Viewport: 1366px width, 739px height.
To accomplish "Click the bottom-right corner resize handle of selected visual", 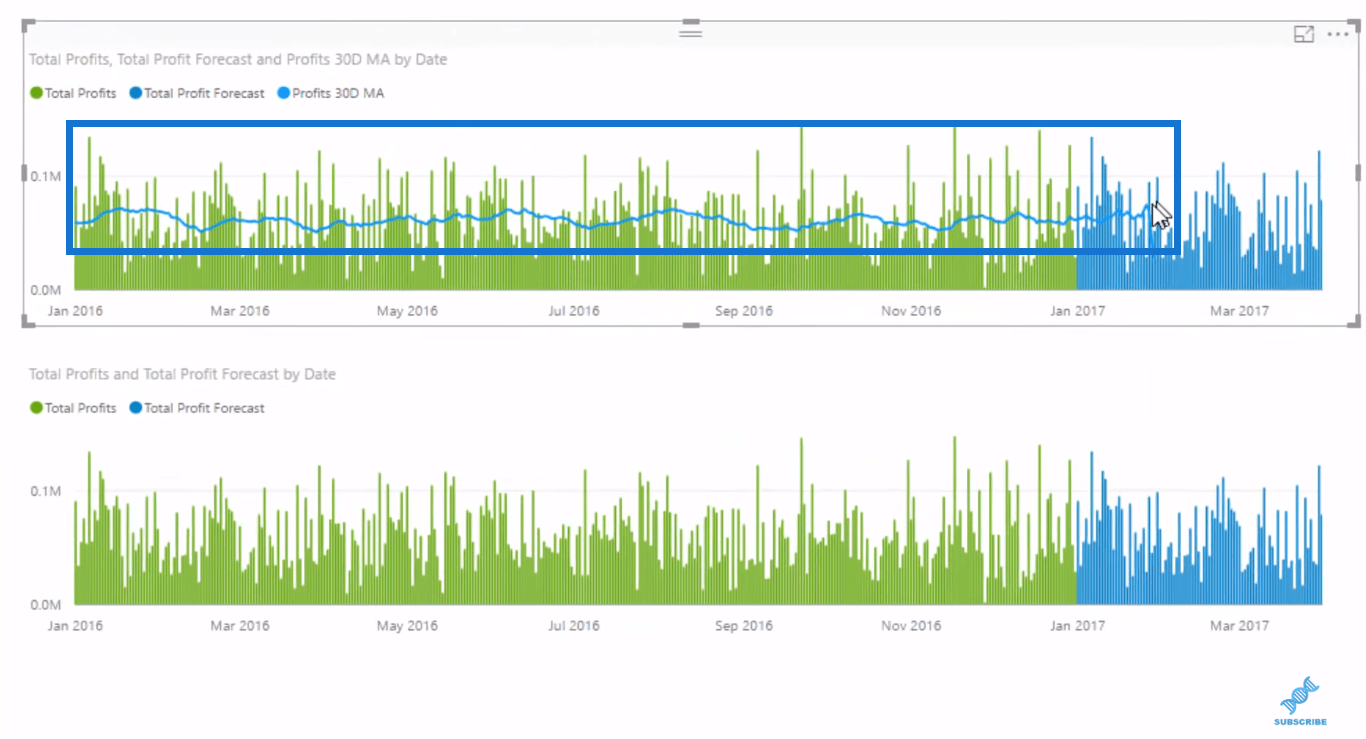I will [x=1356, y=321].
